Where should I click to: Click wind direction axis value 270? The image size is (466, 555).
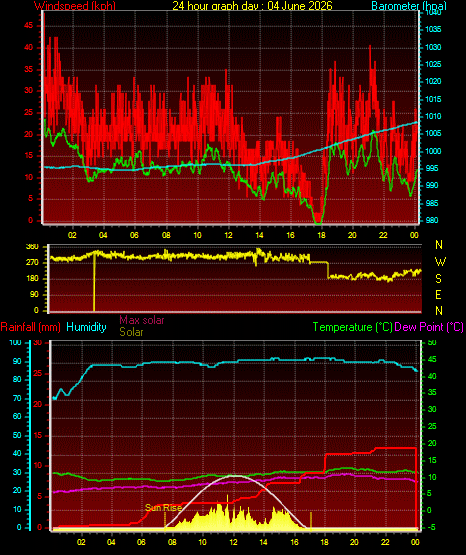click(x=32, y=263)
